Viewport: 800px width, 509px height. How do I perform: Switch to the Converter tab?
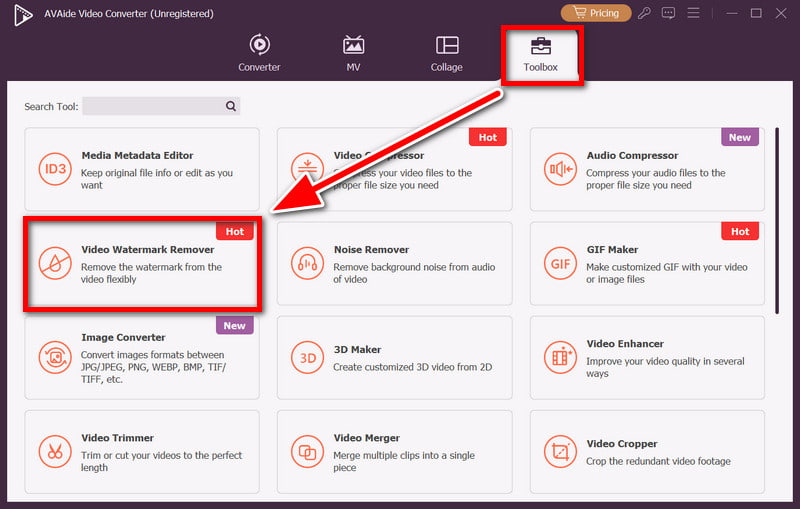tap(259, 53)
